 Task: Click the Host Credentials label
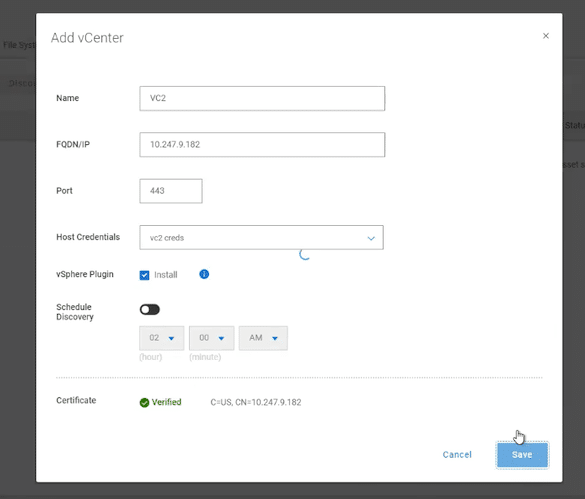coord(88,237)
